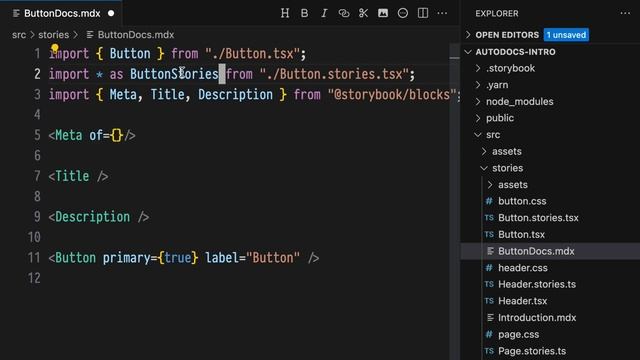Click 'Meta' import name on line 3
This screenshot has width=640, height=360.
123,94
